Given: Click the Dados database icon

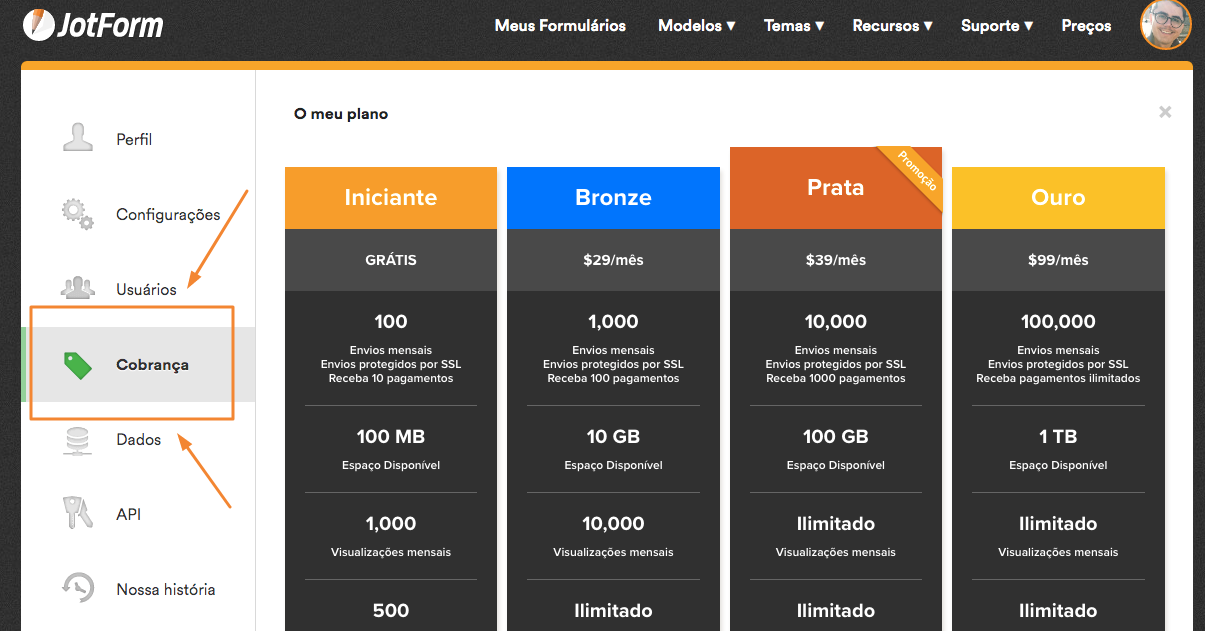Looking at the screenshot, I should click(78, 440).
